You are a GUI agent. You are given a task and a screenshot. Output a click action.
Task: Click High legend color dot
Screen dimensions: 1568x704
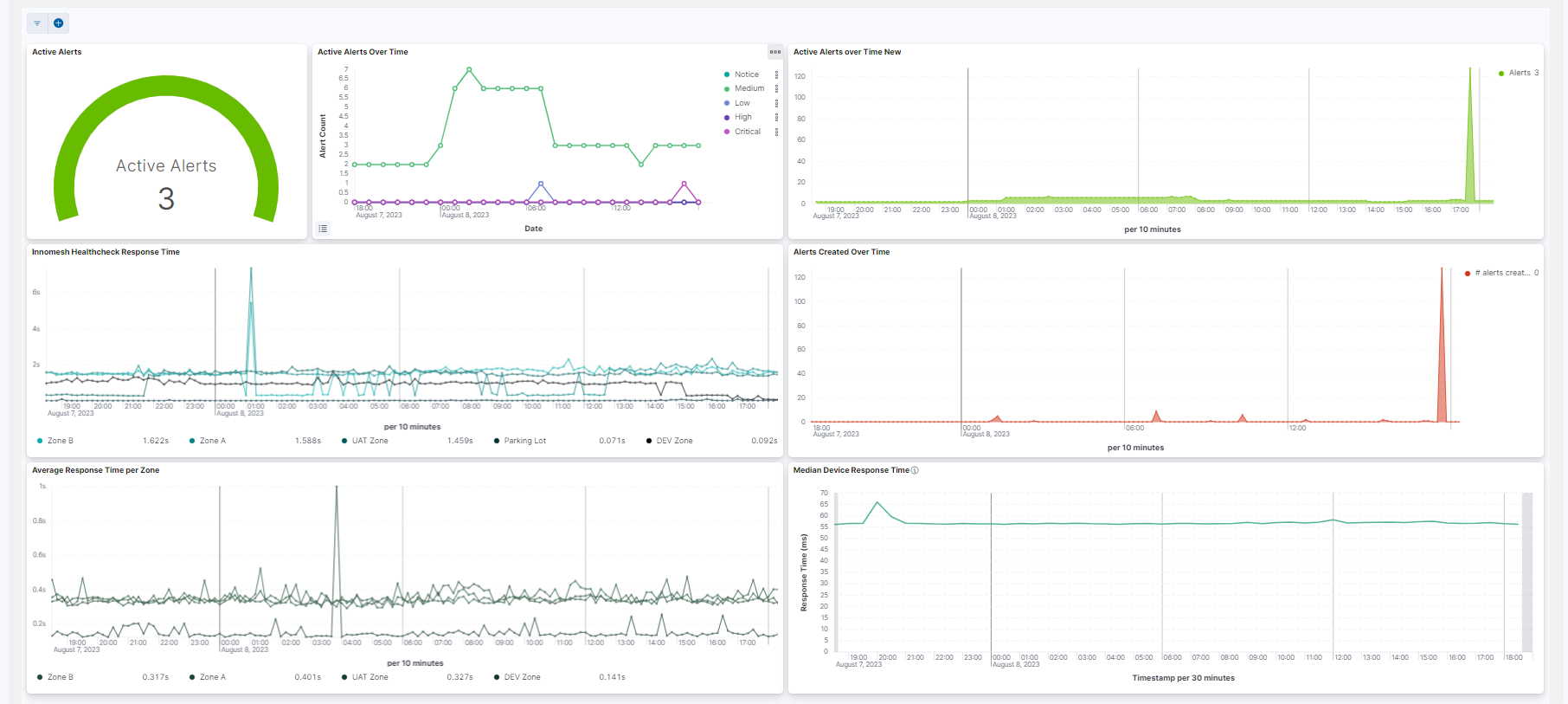pos(727,117)
